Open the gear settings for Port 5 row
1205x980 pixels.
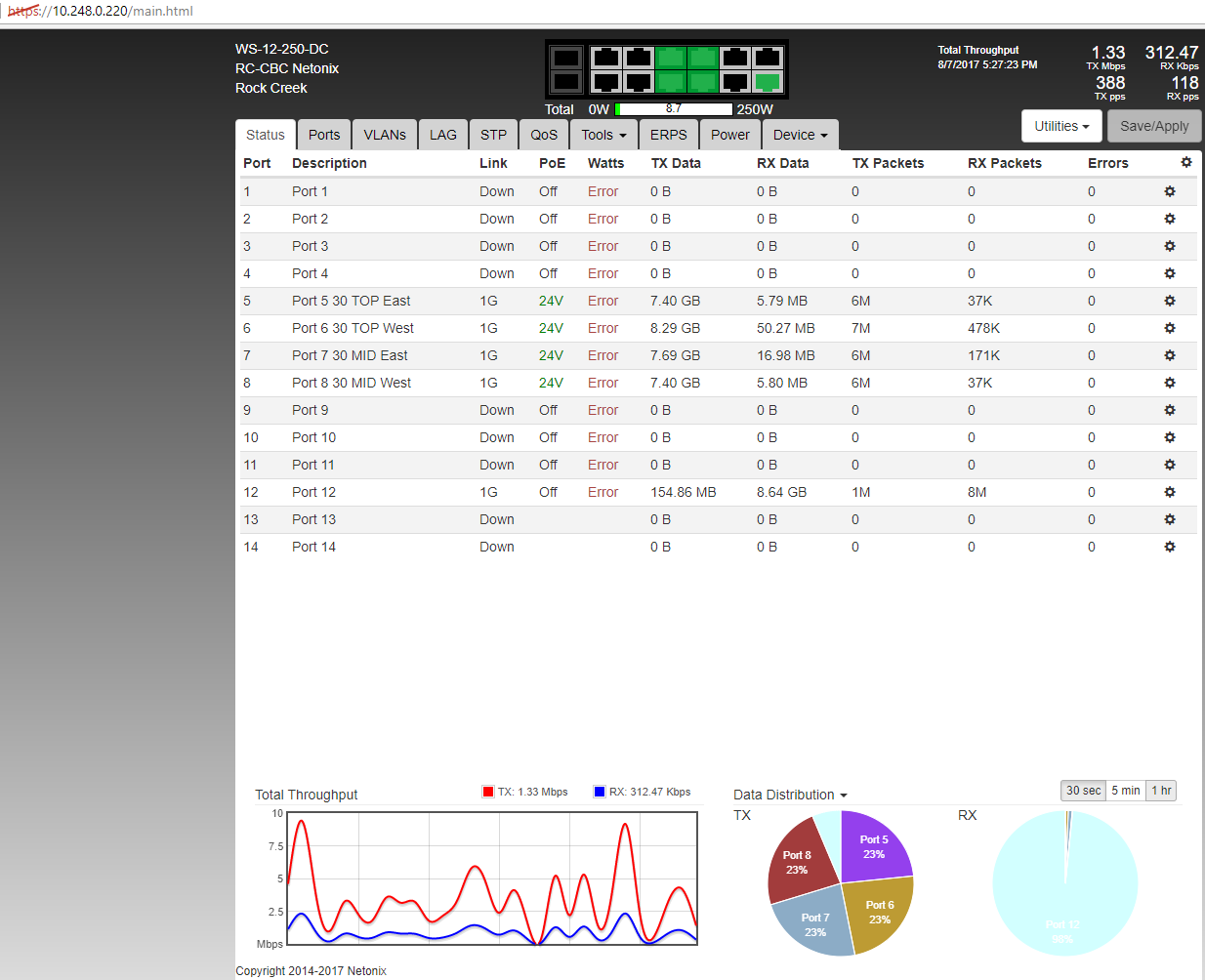pyautogui.click(x=1169, y=301)
